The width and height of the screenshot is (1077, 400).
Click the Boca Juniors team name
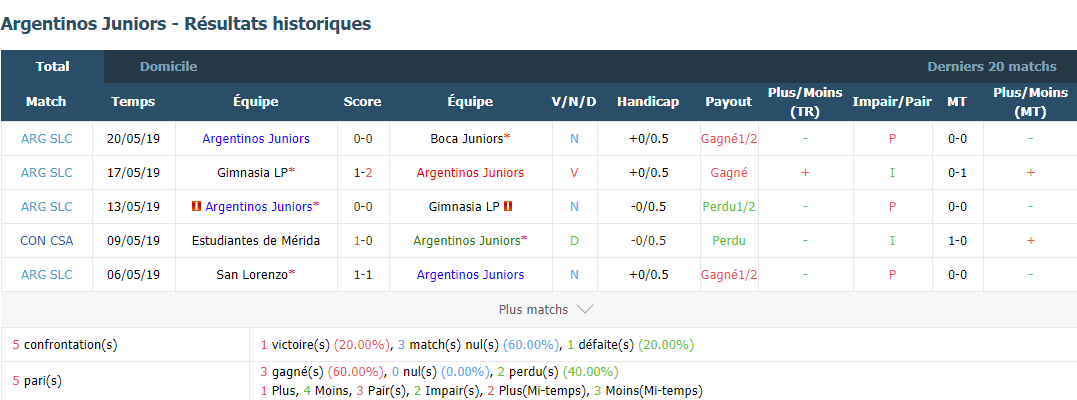coord(467,138)
